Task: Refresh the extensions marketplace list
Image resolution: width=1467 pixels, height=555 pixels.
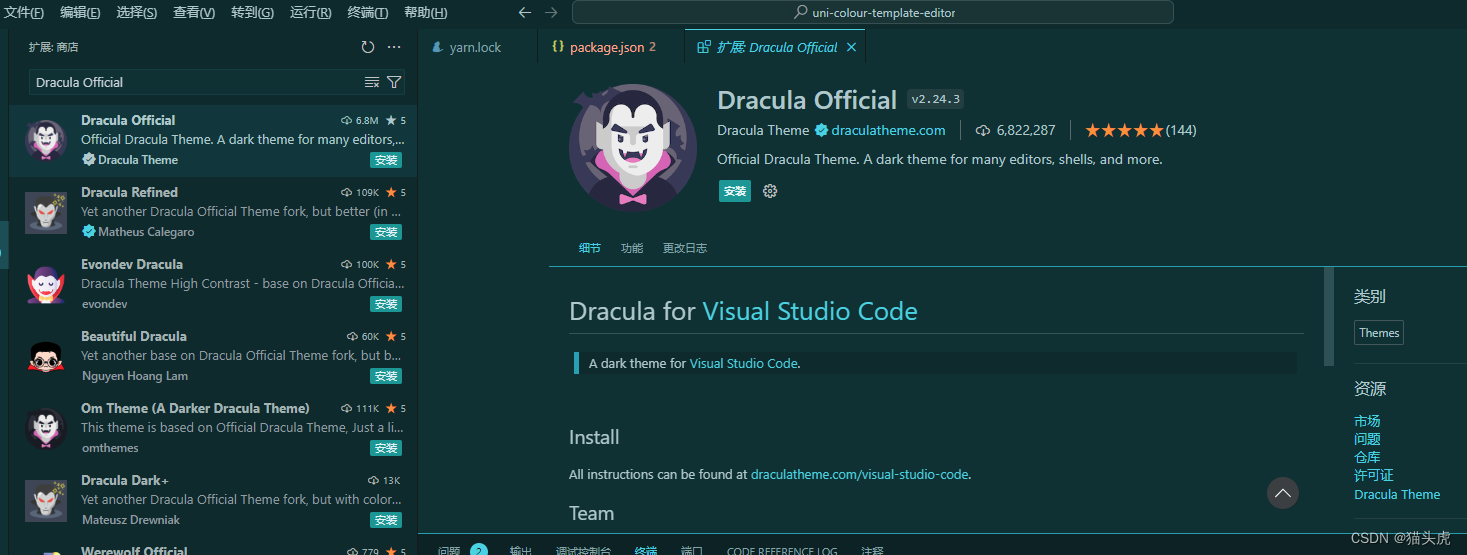Action: (368, 47)
